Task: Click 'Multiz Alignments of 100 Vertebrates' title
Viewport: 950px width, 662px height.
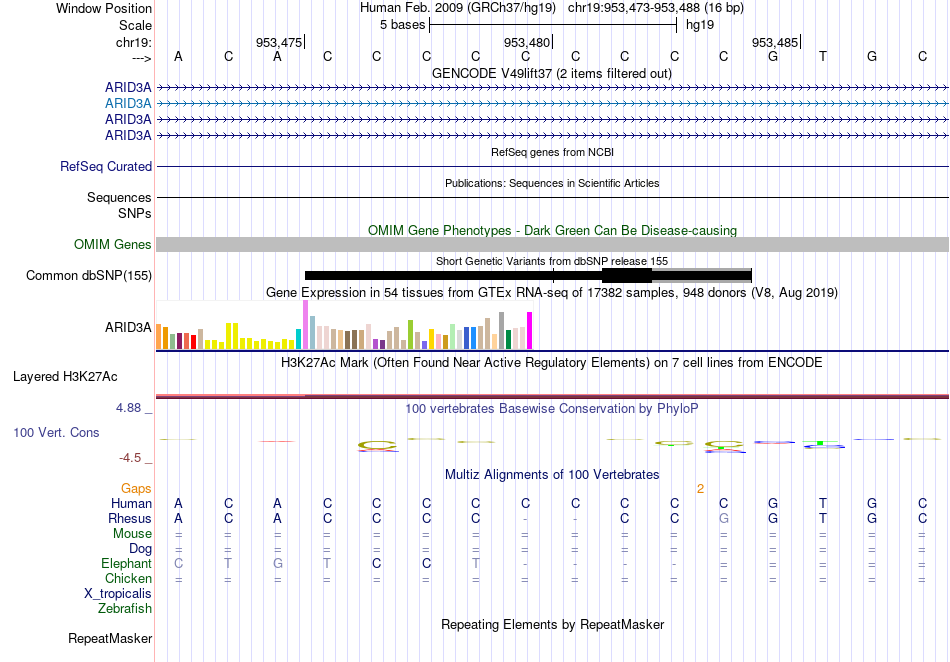Action: (552, 474)
